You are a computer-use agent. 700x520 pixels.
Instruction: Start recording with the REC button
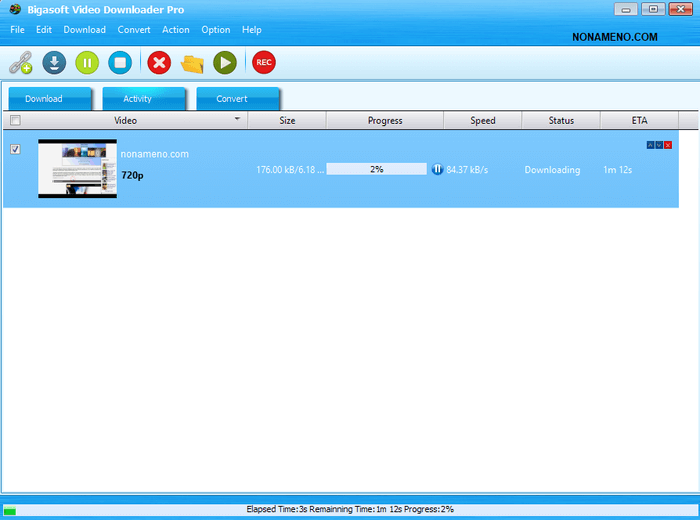(x=264, y=63)
